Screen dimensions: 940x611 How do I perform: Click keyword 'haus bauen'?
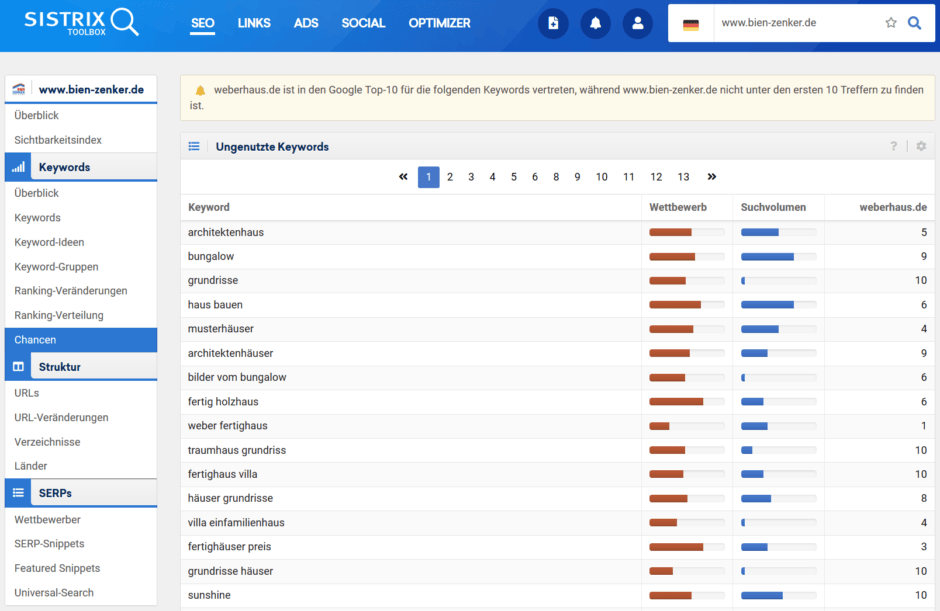tap(215, 305)
